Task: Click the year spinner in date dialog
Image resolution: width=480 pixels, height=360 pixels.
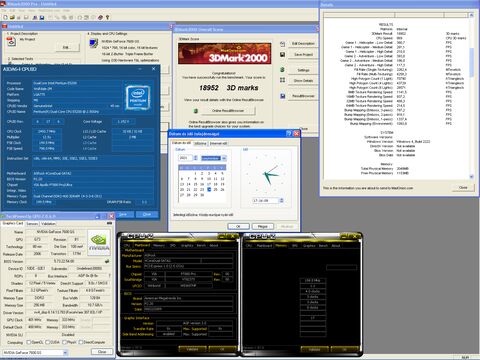Action: [x=196, y=158]
